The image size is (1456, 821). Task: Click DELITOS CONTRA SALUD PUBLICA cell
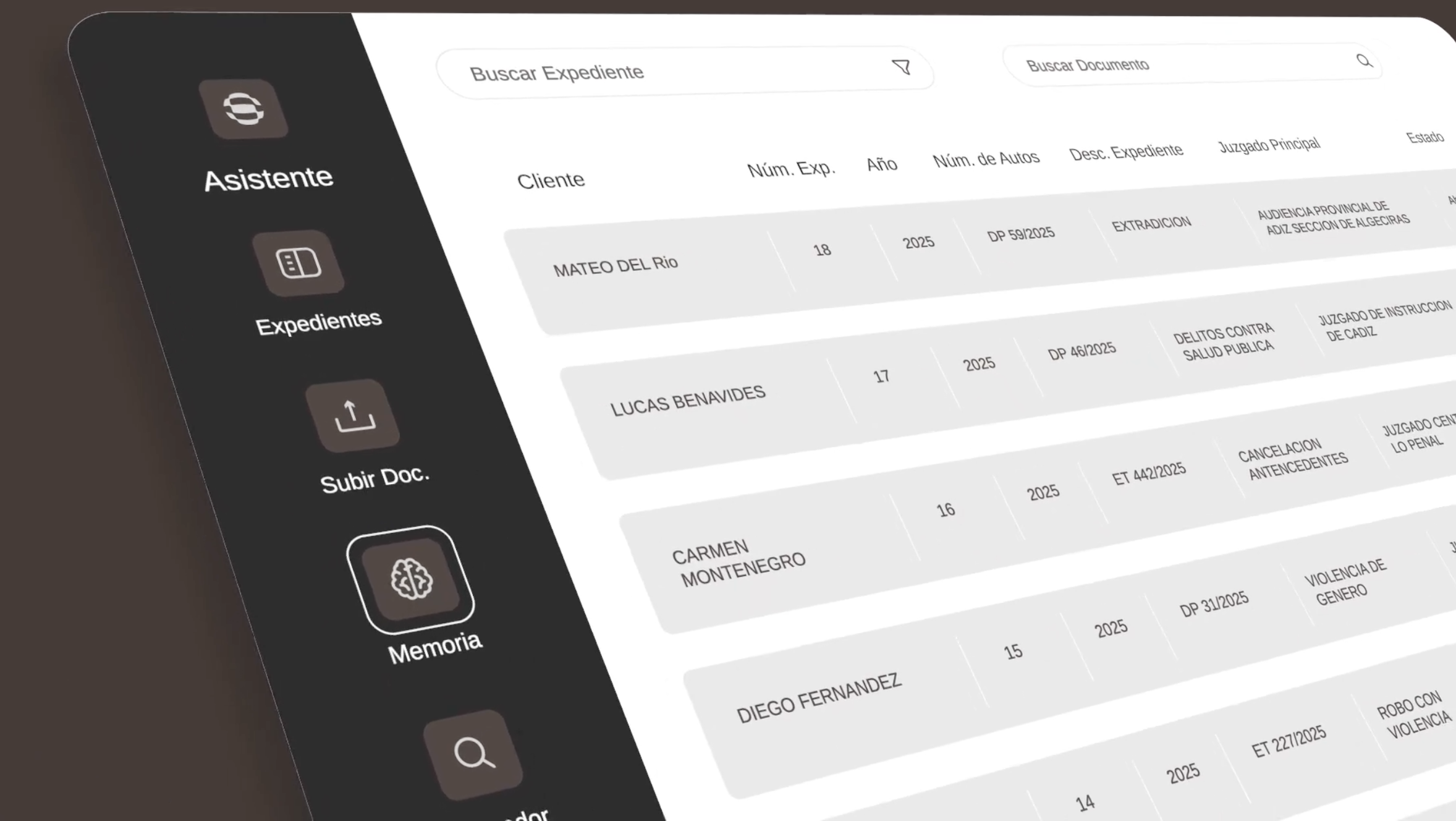pyautogui.click(x=1225, y=341)
